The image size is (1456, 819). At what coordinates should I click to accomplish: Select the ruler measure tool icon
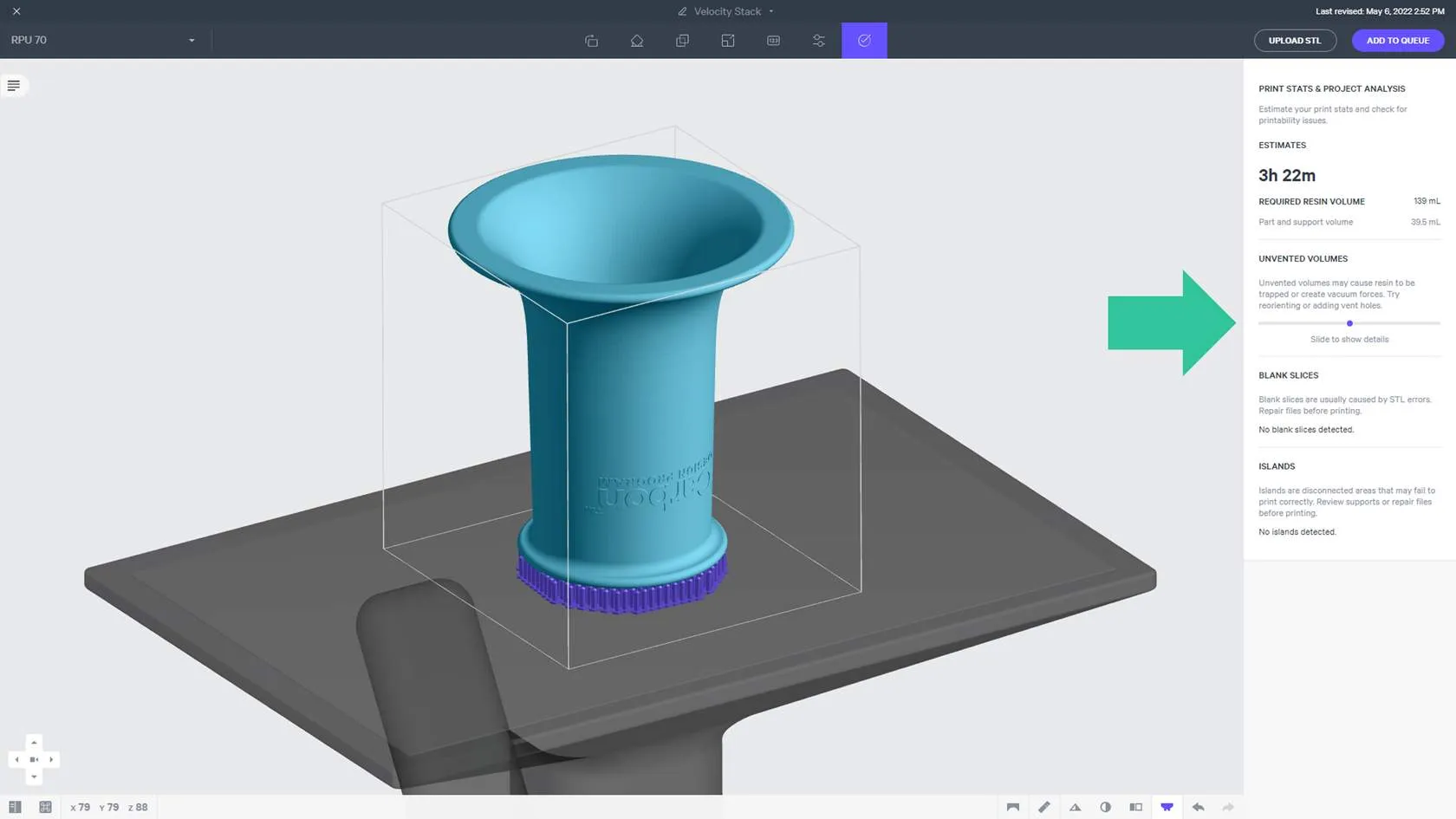[1044, 807]
